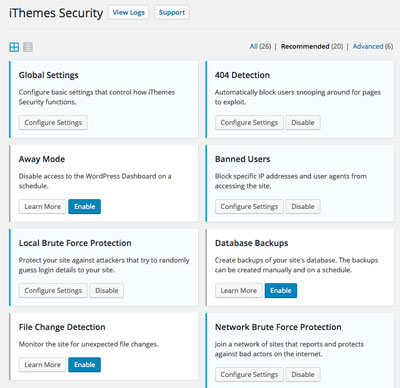This screenshot has width=400, height=388.
Task: Click 'Disable access to the WordPress Dashboard' description
Action: click(95, 181)
